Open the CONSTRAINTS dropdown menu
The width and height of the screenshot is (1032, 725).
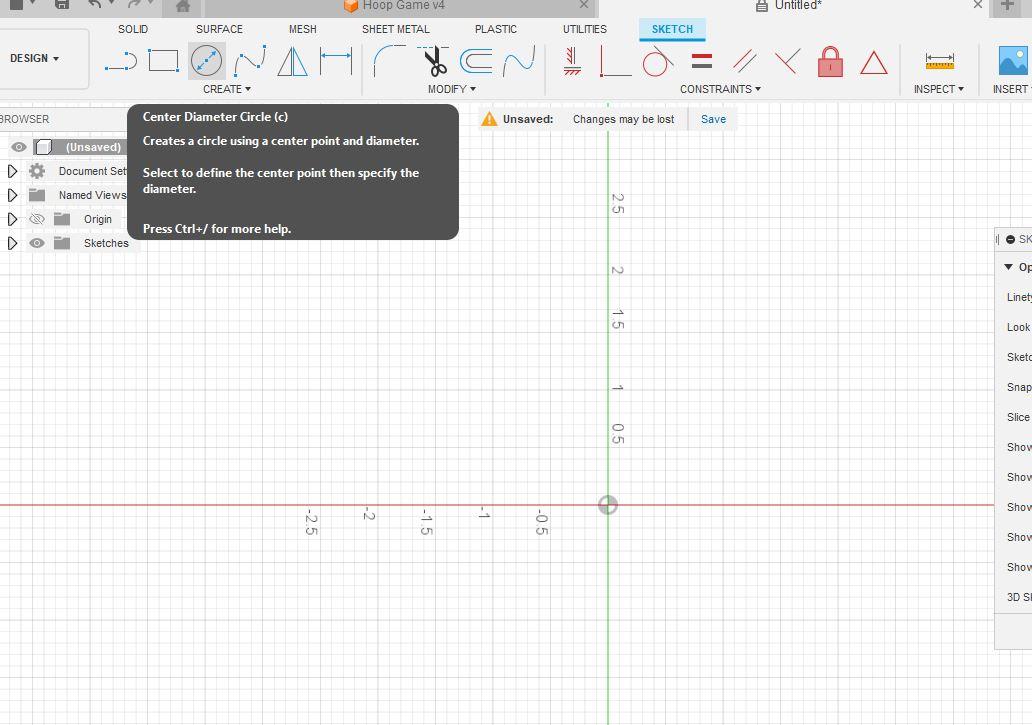click(720, 89)
